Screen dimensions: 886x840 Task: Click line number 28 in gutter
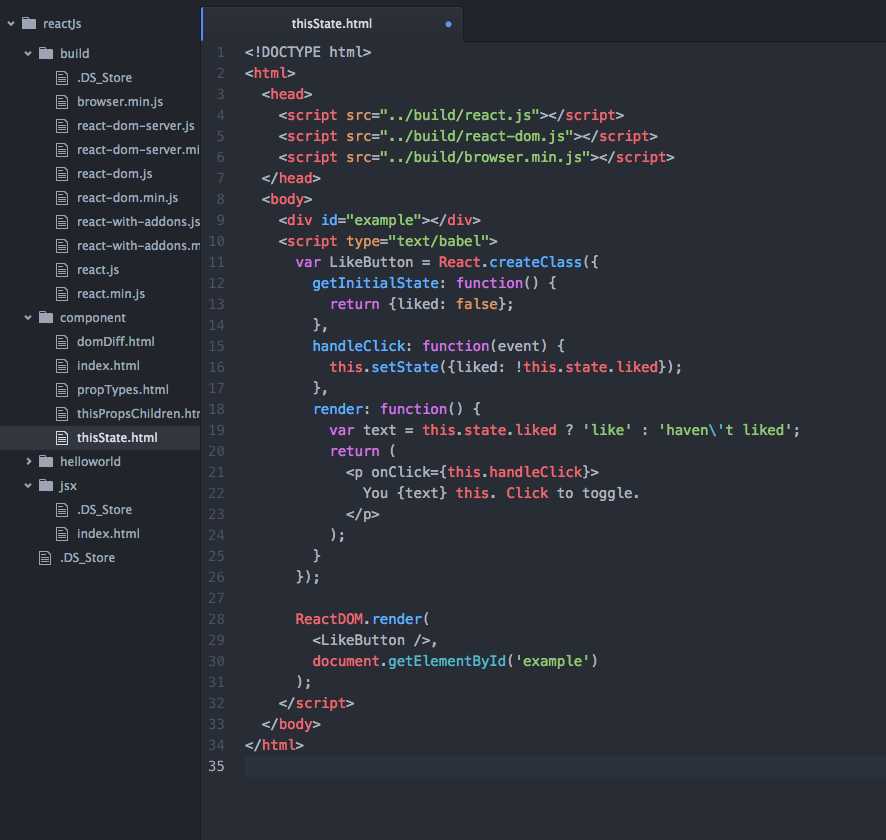(216, 619)
